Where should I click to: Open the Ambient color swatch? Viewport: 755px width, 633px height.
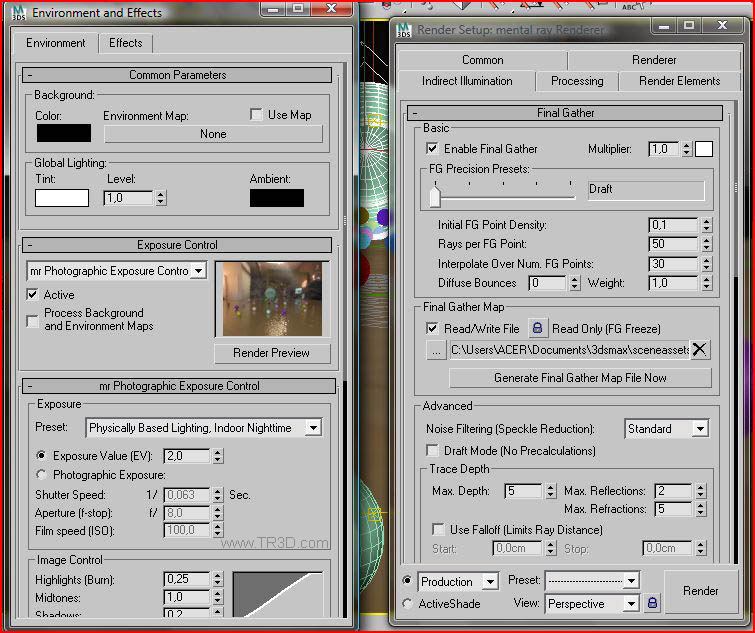pos(277,198)
